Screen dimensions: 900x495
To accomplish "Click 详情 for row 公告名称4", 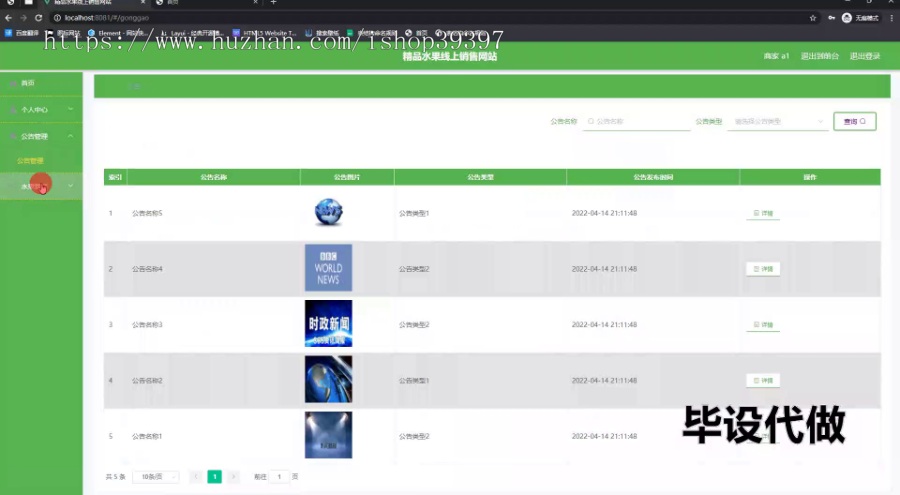I will [763, 269].
